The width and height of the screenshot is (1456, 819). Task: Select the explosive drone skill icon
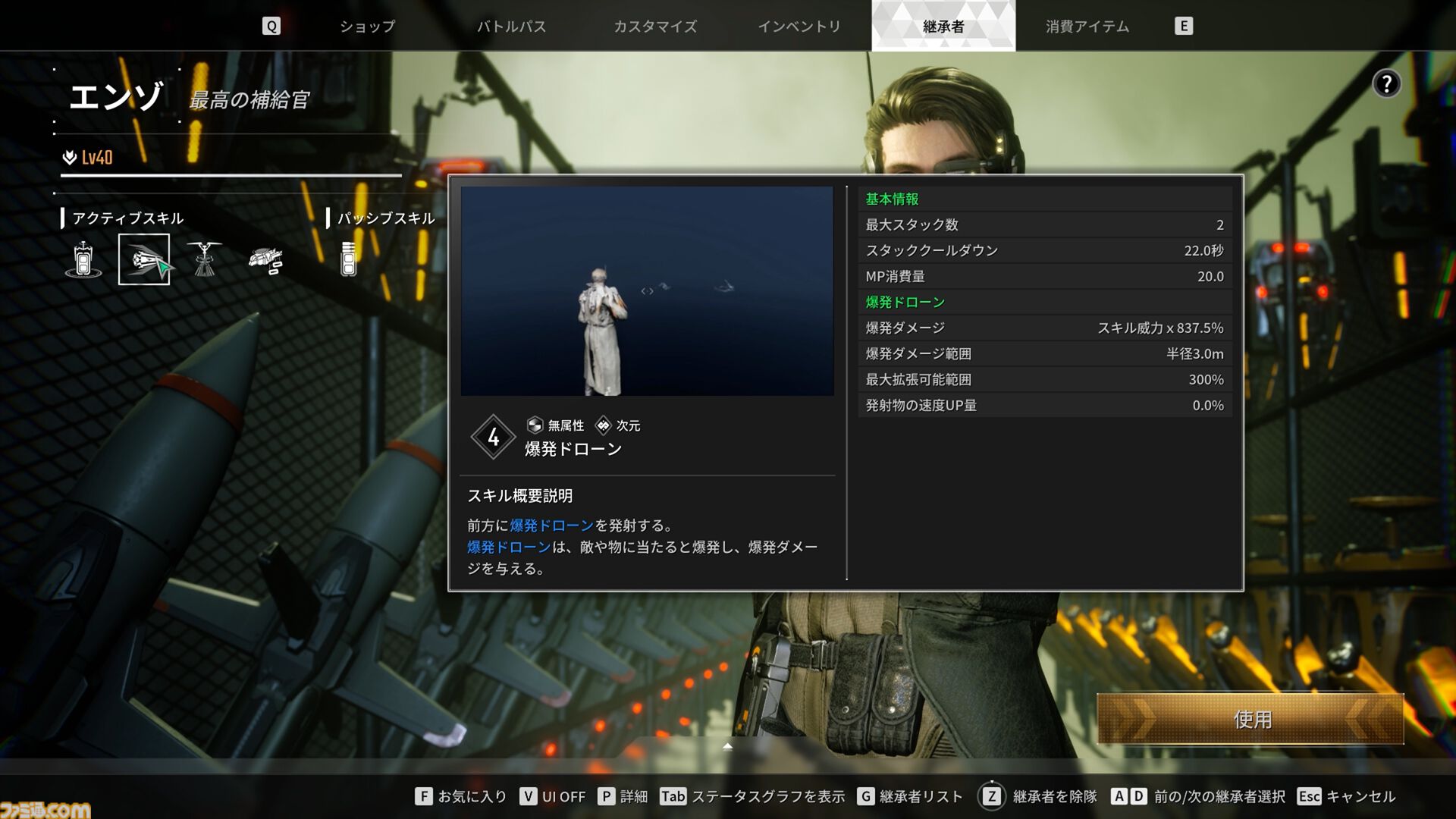pyautogui.click(x=144, y=259)
